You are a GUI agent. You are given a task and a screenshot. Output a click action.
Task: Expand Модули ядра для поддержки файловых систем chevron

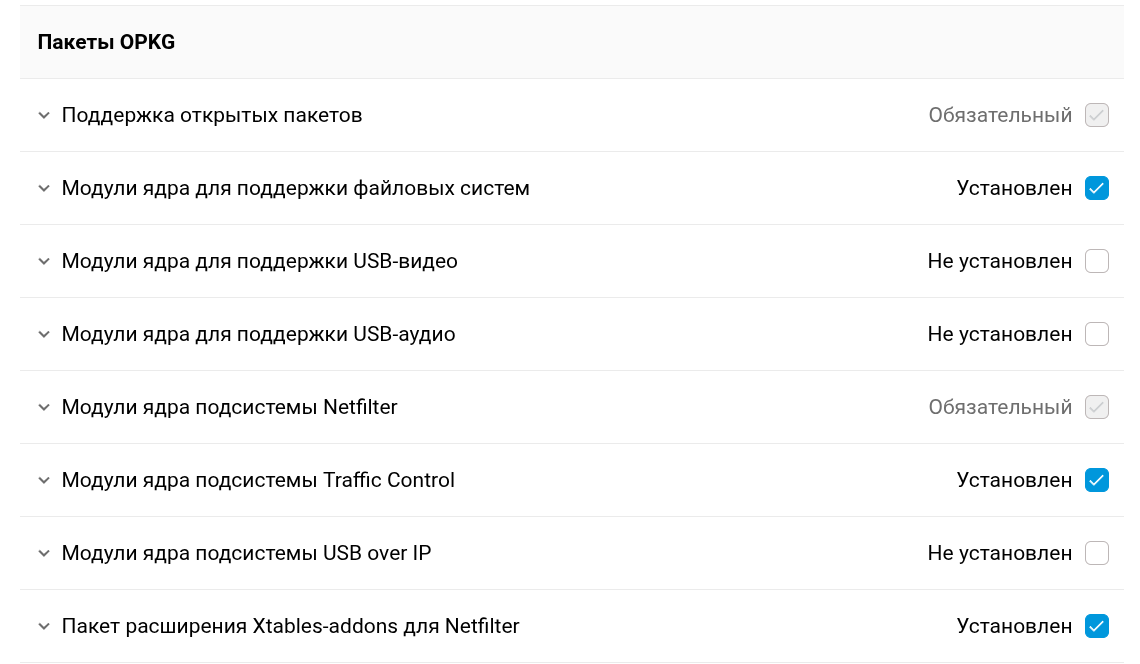44,189
